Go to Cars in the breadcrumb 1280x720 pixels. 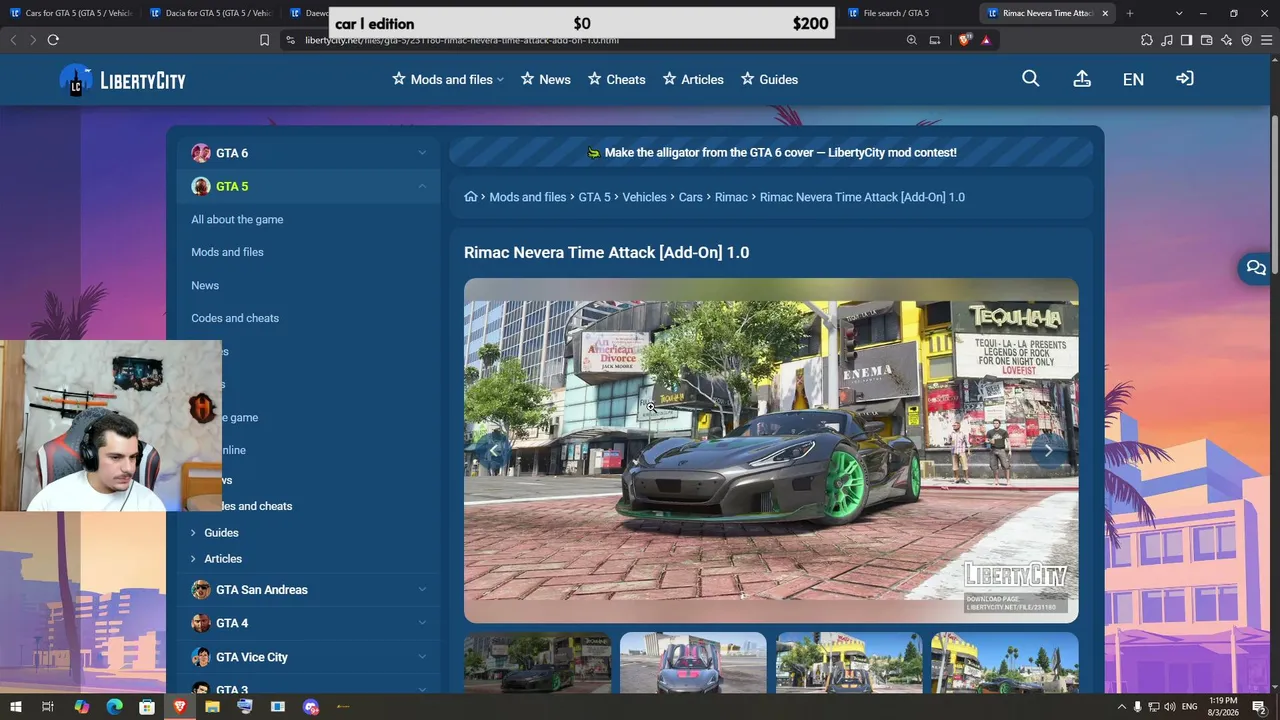pyautogui.click(x=691, y=197)
